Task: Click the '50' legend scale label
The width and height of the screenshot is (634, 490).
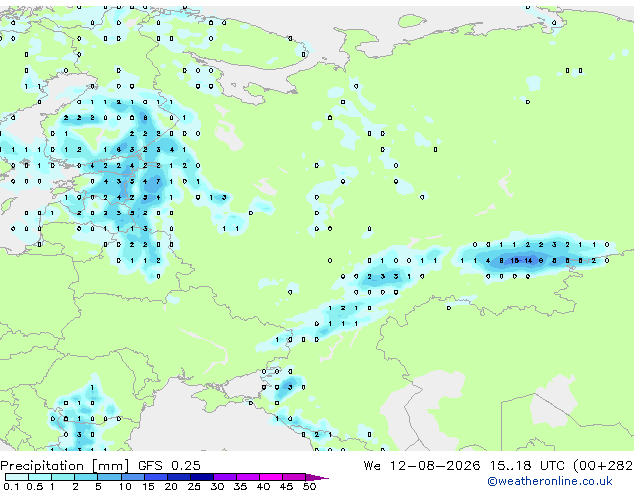Action: click(x=309, y=486)
